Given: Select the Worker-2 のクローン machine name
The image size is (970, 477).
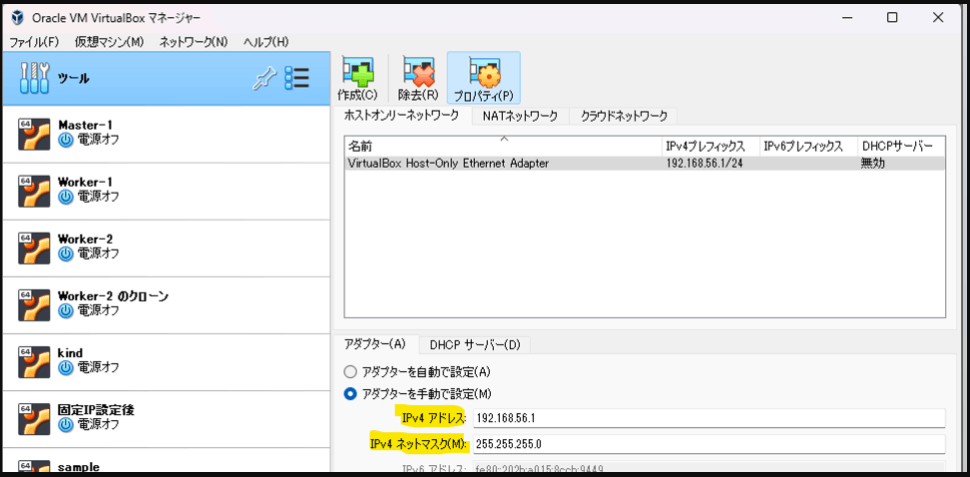Looking at the screenshot, I should [113, 296].
